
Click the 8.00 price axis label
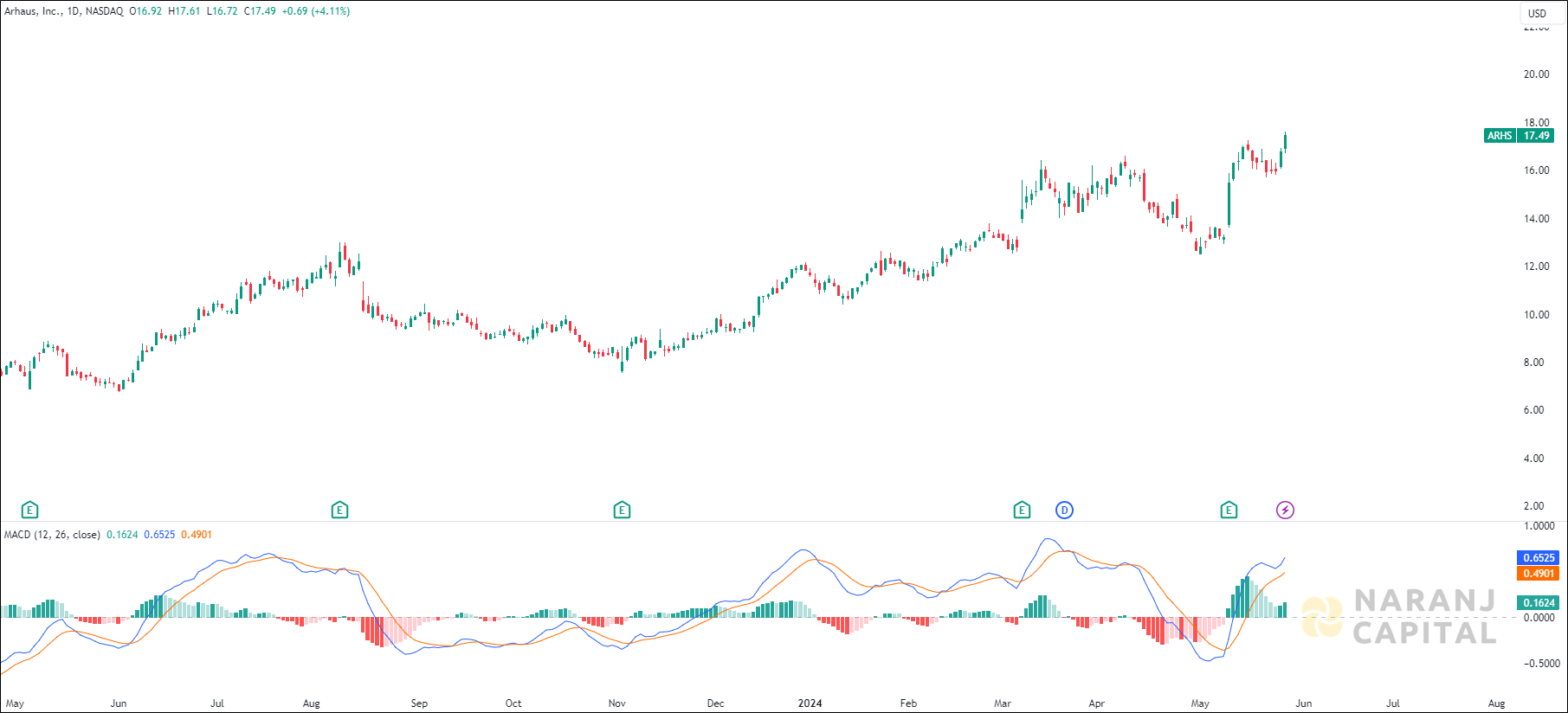click(x=1533, y=363)
